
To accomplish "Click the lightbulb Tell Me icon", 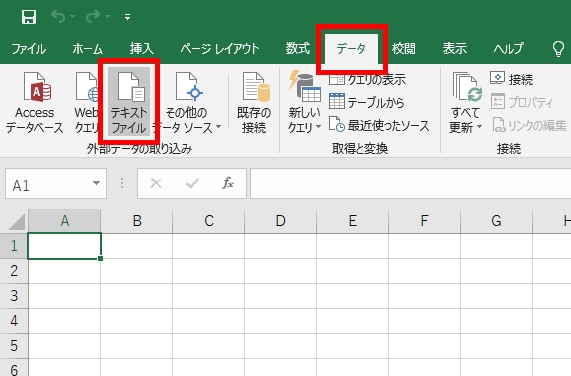I will pyautogui.click(x=558, y=49).
